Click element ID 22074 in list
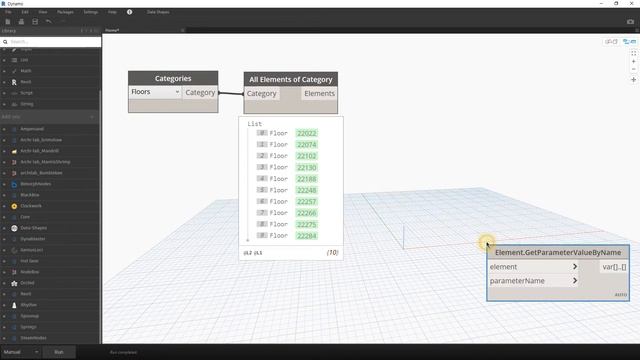The width and height of the screenshot is (640, 360). (307, 145)
